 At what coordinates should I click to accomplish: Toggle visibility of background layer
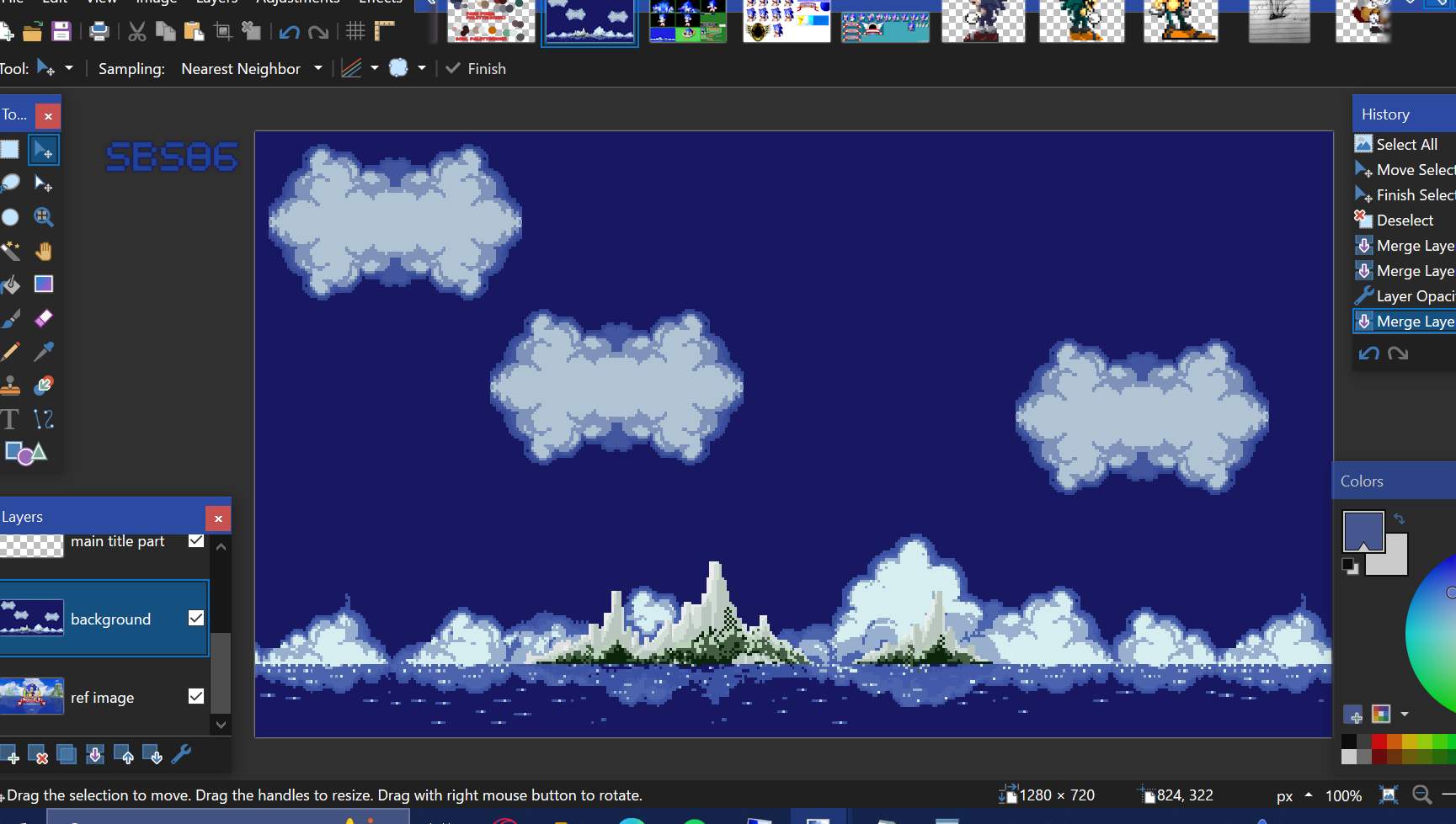[196, 618]
